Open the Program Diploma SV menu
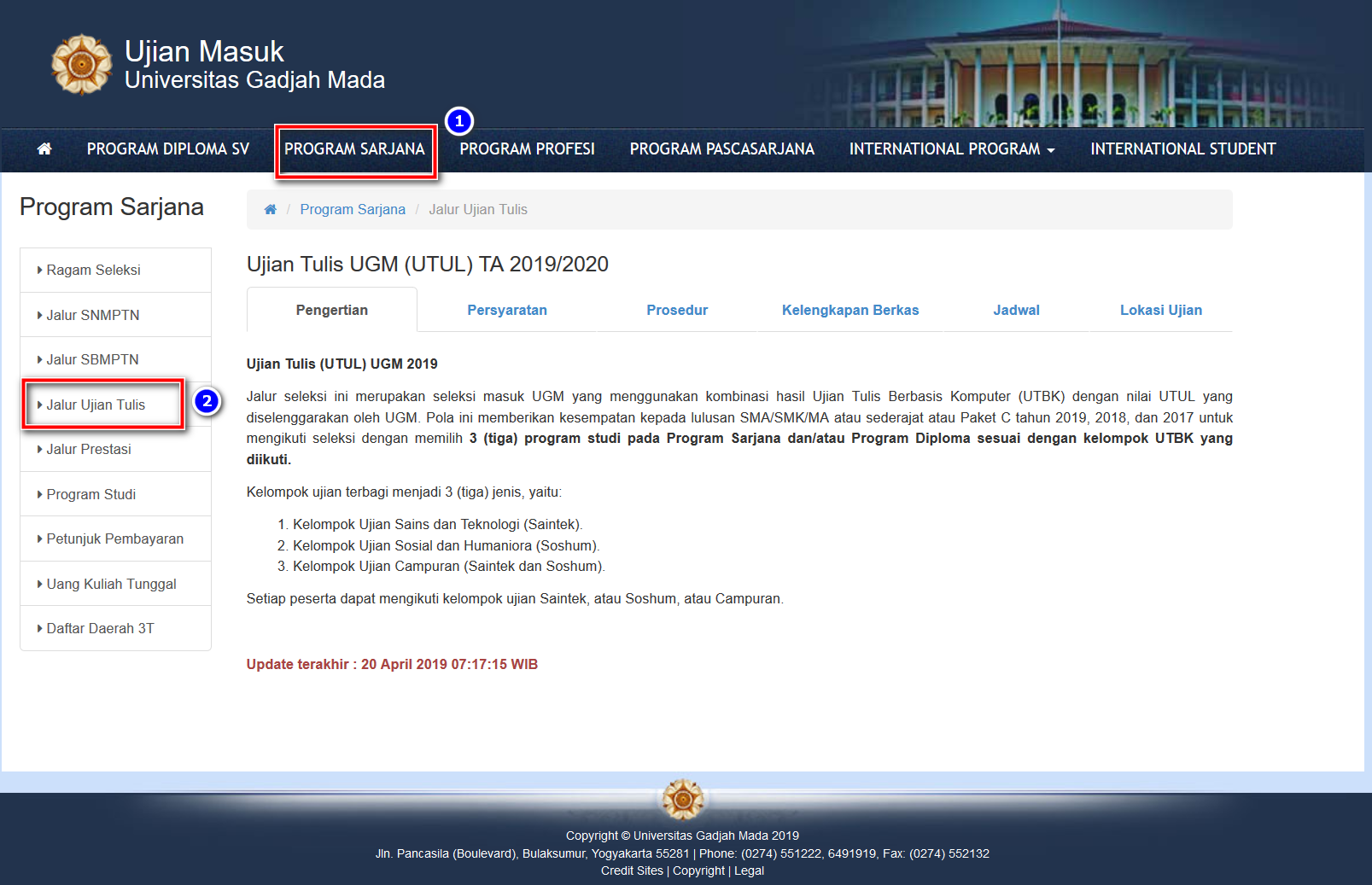1372x885 pixels. (168, 149)
